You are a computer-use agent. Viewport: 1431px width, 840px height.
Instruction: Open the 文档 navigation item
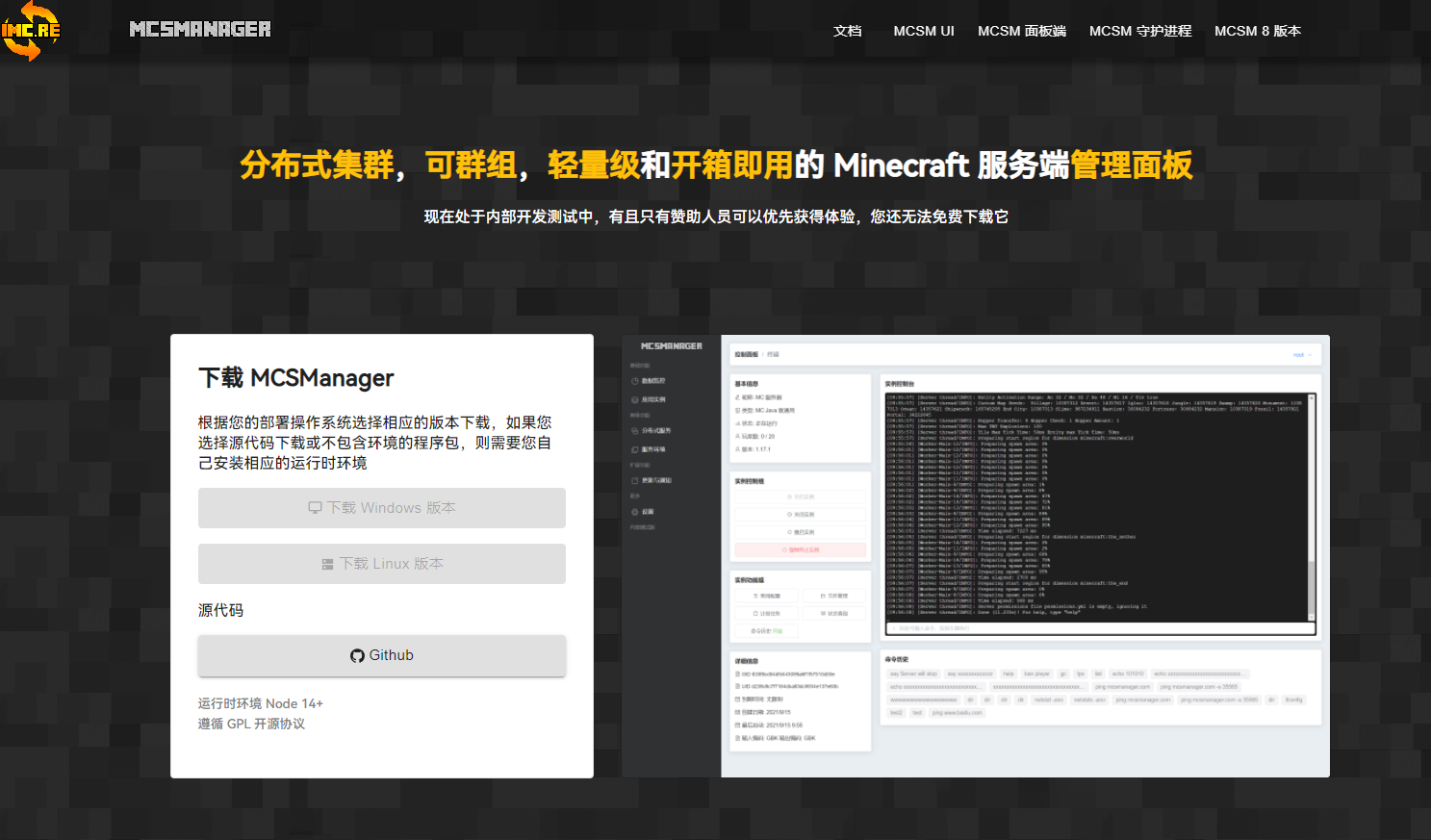(x=847, y=31)
